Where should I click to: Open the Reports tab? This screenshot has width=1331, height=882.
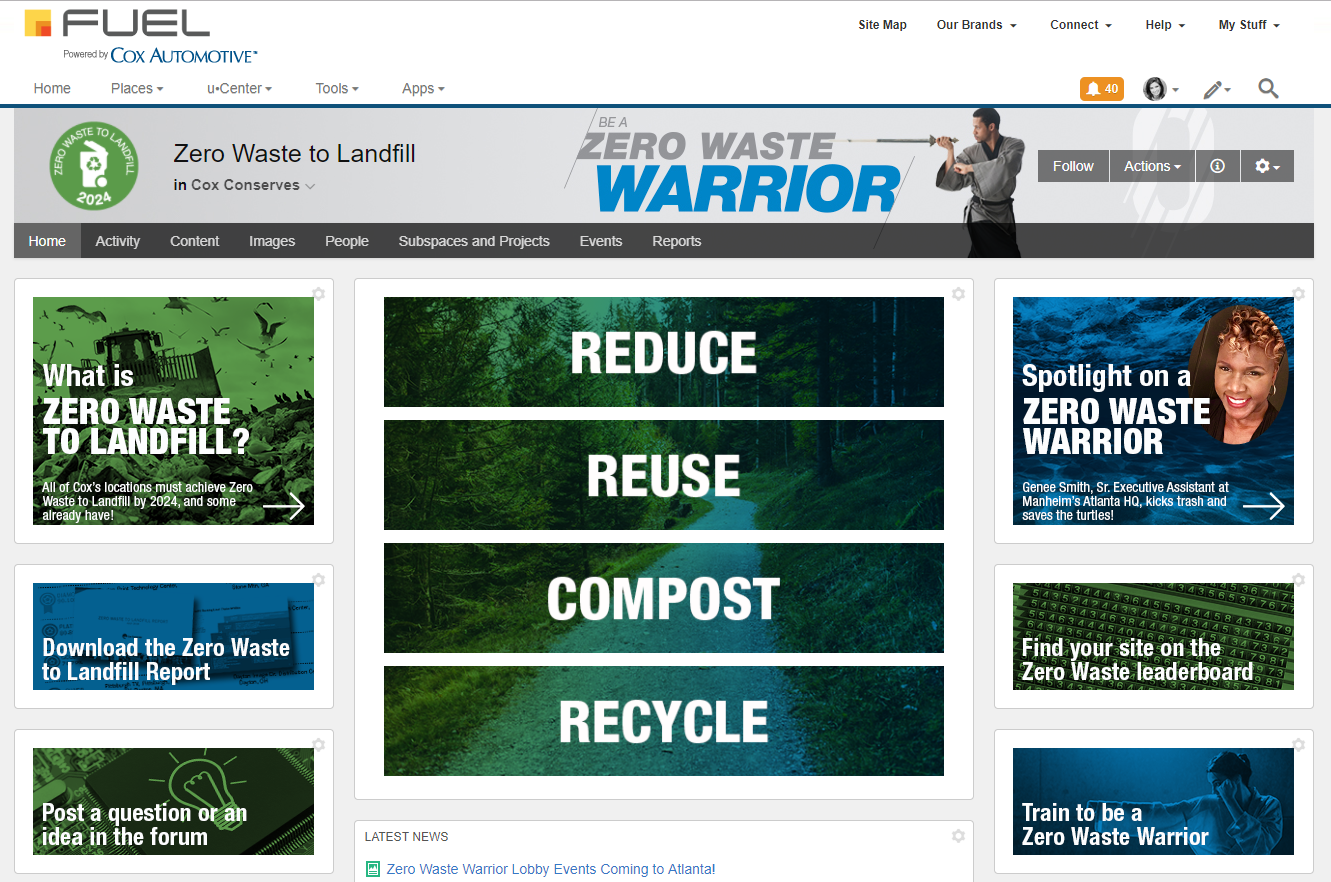(x=677, y=241)
